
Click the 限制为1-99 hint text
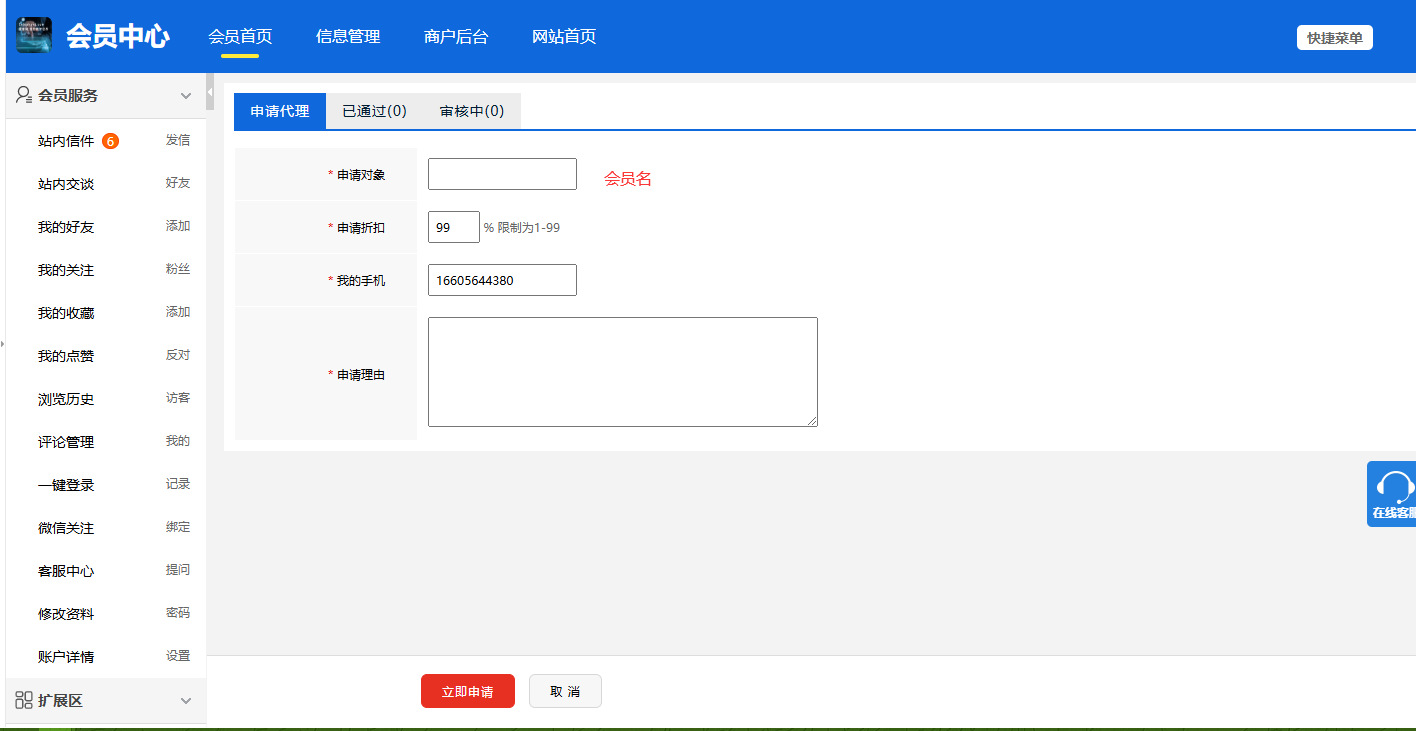(x=529, y=228)
